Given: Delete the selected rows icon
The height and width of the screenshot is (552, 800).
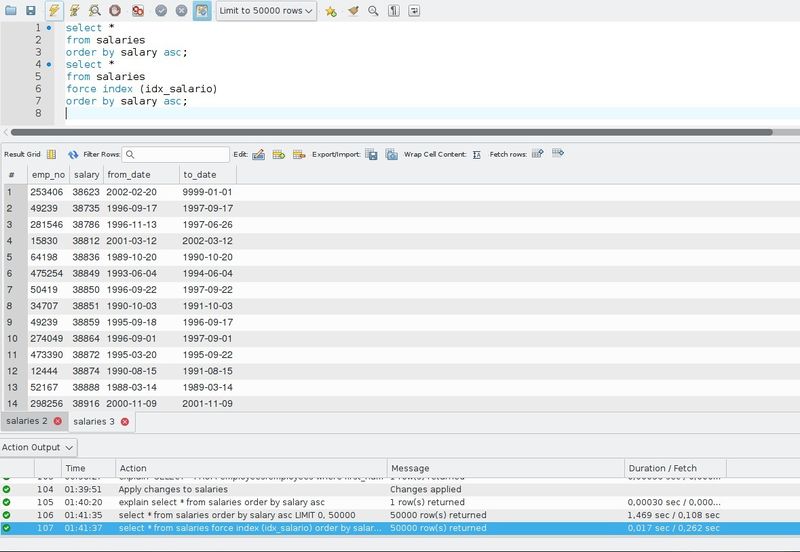Looking at the screenshot, I should point(299,154).
